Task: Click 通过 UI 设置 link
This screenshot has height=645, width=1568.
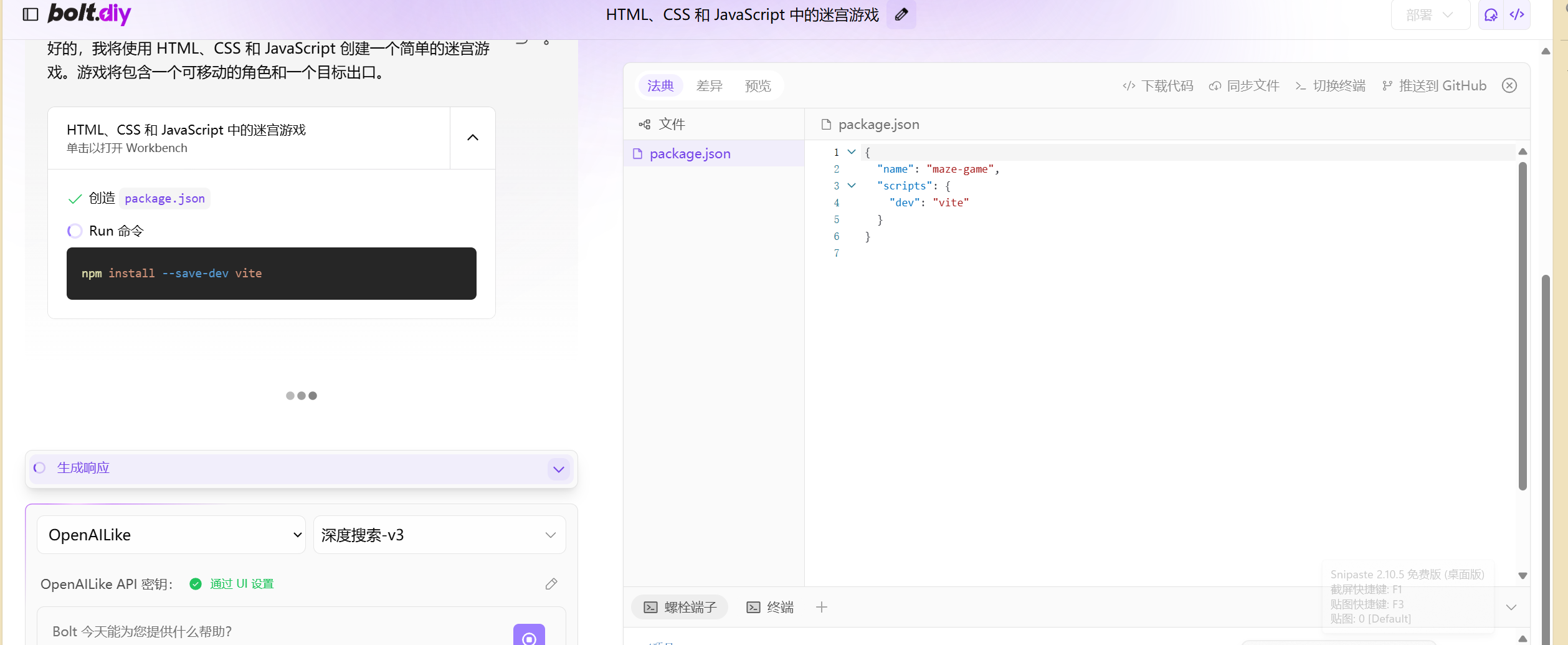Action: (242, 584)
